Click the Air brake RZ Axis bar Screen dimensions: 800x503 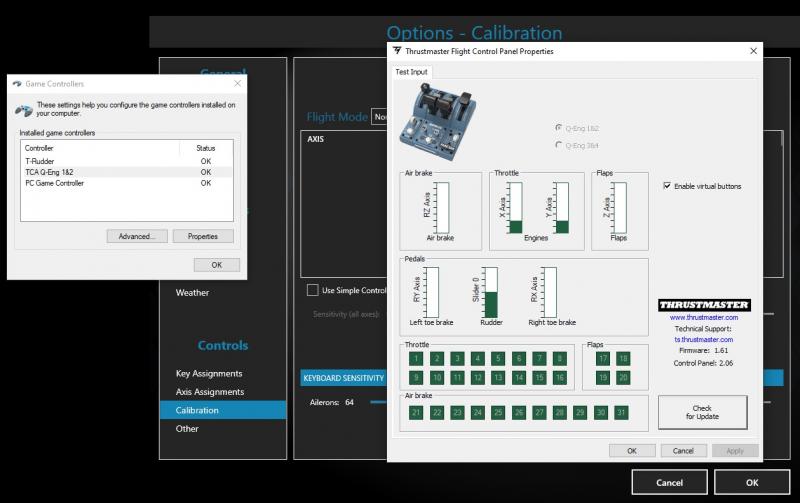pyautogui.click(x=442, y=208)
